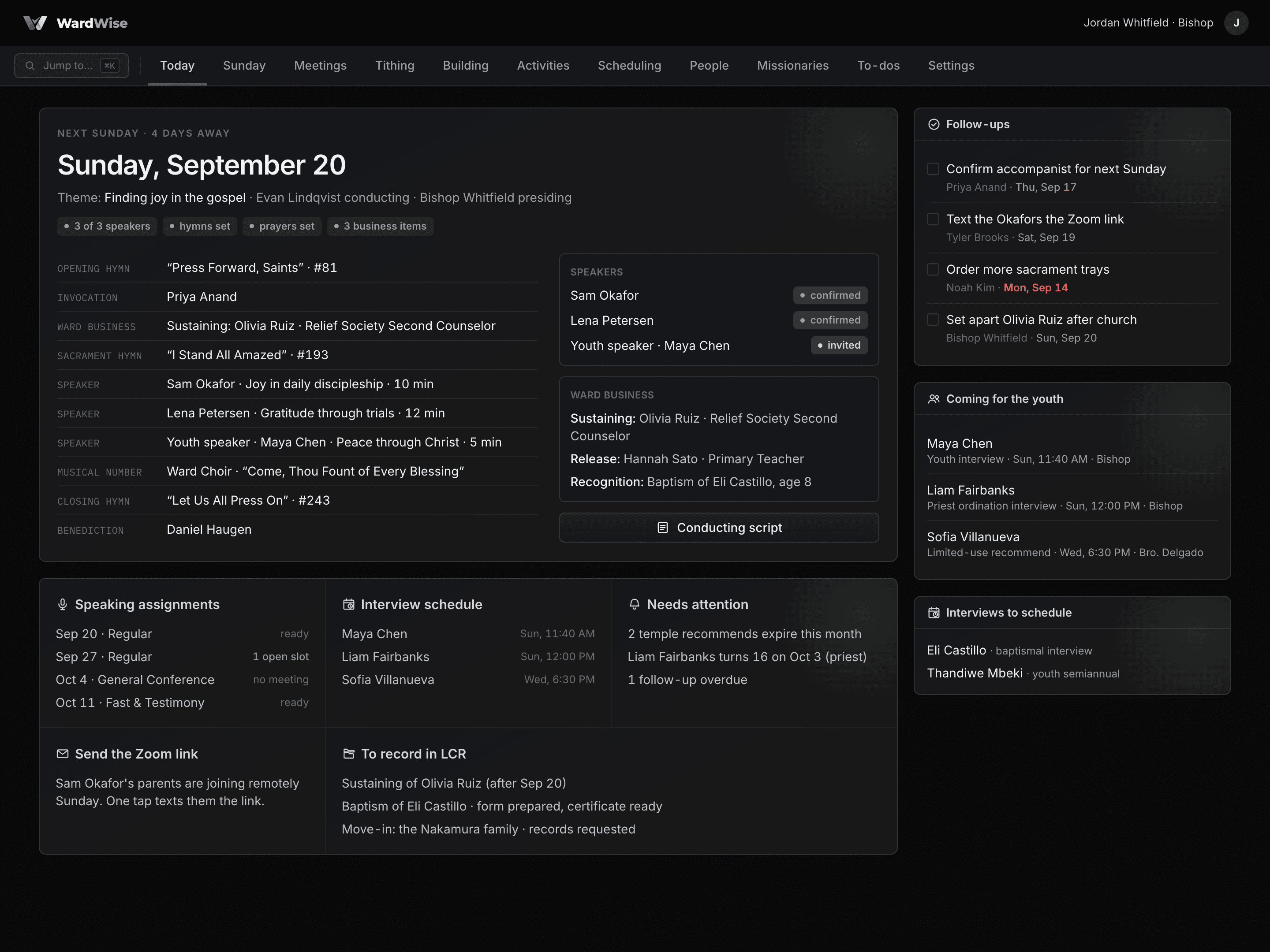
Task: Select the Press Forward, Saints opening hymn row
Action: pos(297,268)
